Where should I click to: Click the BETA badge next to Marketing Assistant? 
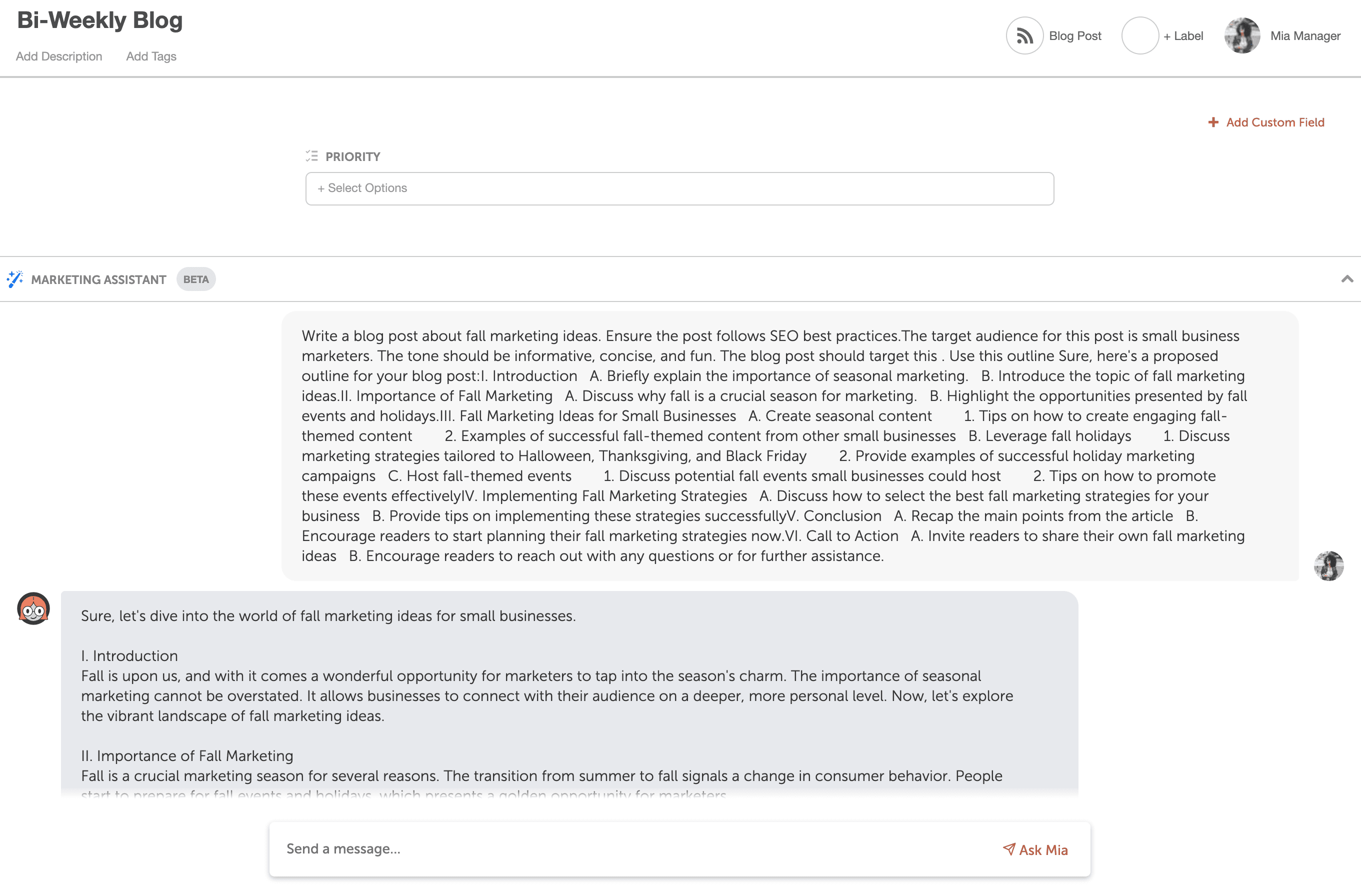[x=195, y=279]
